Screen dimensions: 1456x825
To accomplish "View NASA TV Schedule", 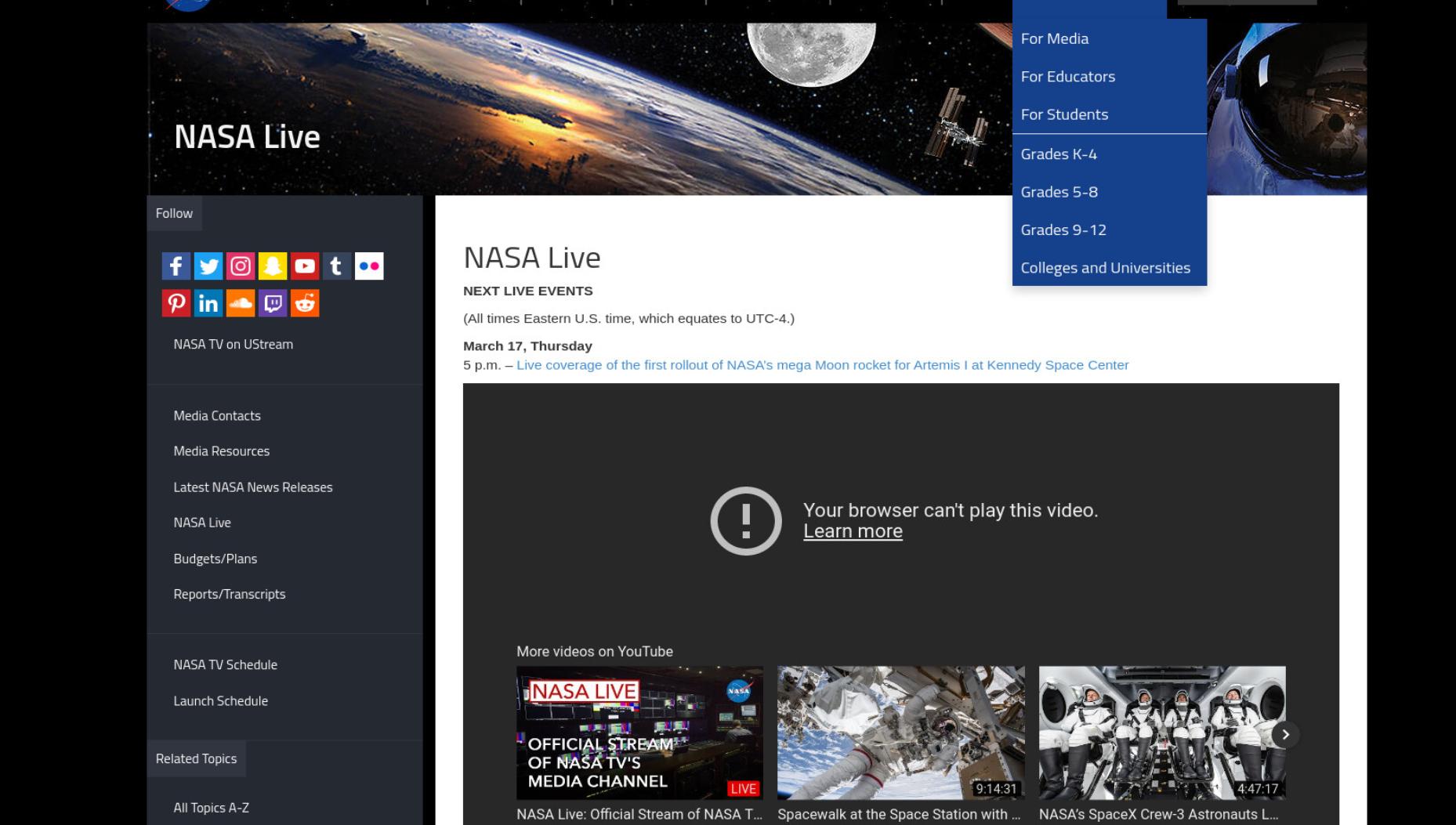I will pyautogui.click(x=226, y=664).
